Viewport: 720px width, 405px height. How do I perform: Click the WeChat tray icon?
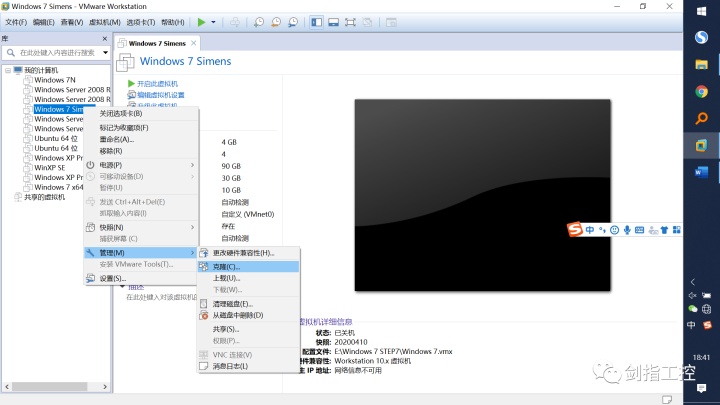point(692,309)
